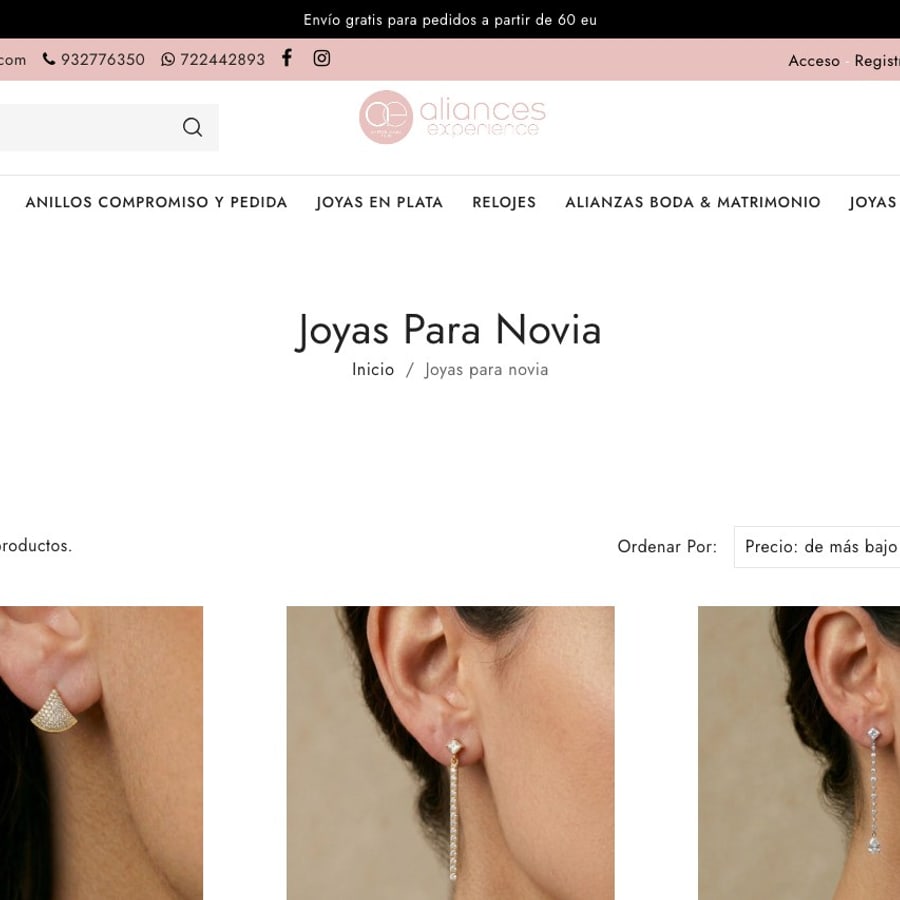Viewport: 900px width, 900px height.
Task: Open the partially visible Joyas menu item
Action: pos(874,202)
